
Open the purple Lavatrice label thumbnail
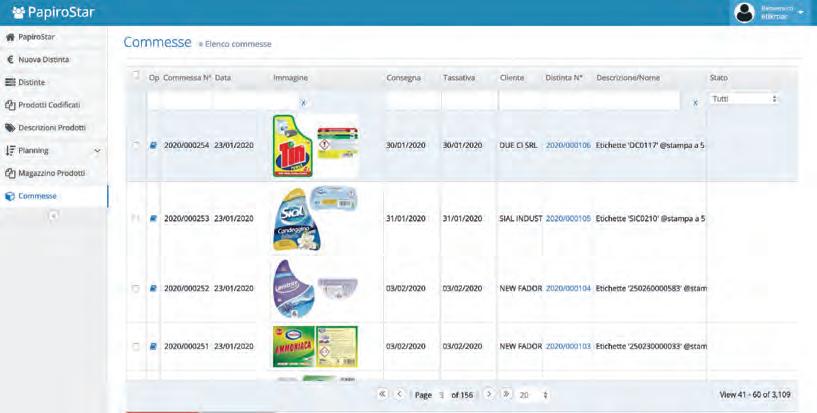tap(315, 288)
